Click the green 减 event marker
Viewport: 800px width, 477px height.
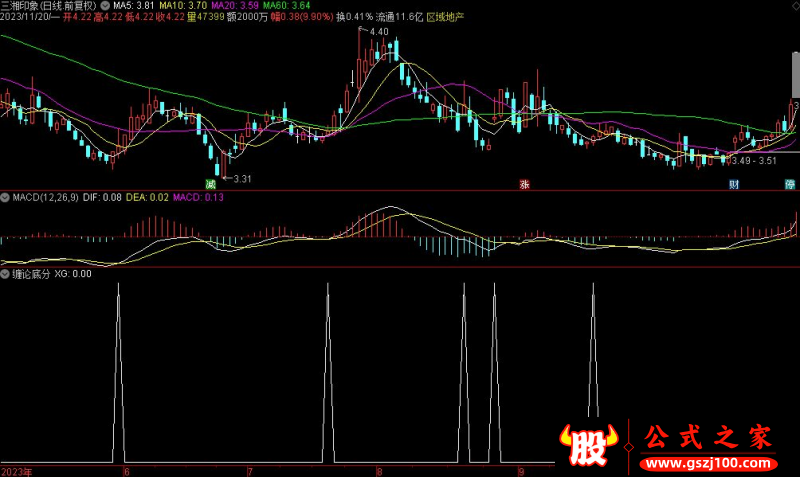tap(211, 184)
